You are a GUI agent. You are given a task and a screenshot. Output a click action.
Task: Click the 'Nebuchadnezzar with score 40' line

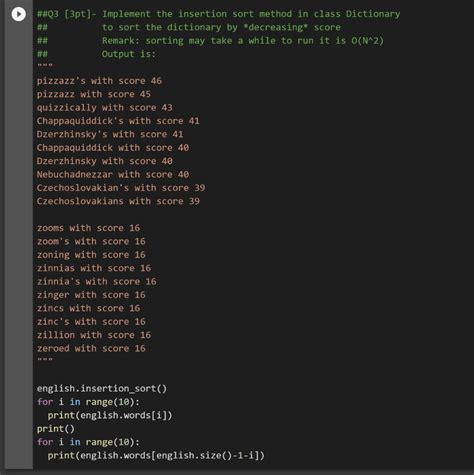[113, 174]
